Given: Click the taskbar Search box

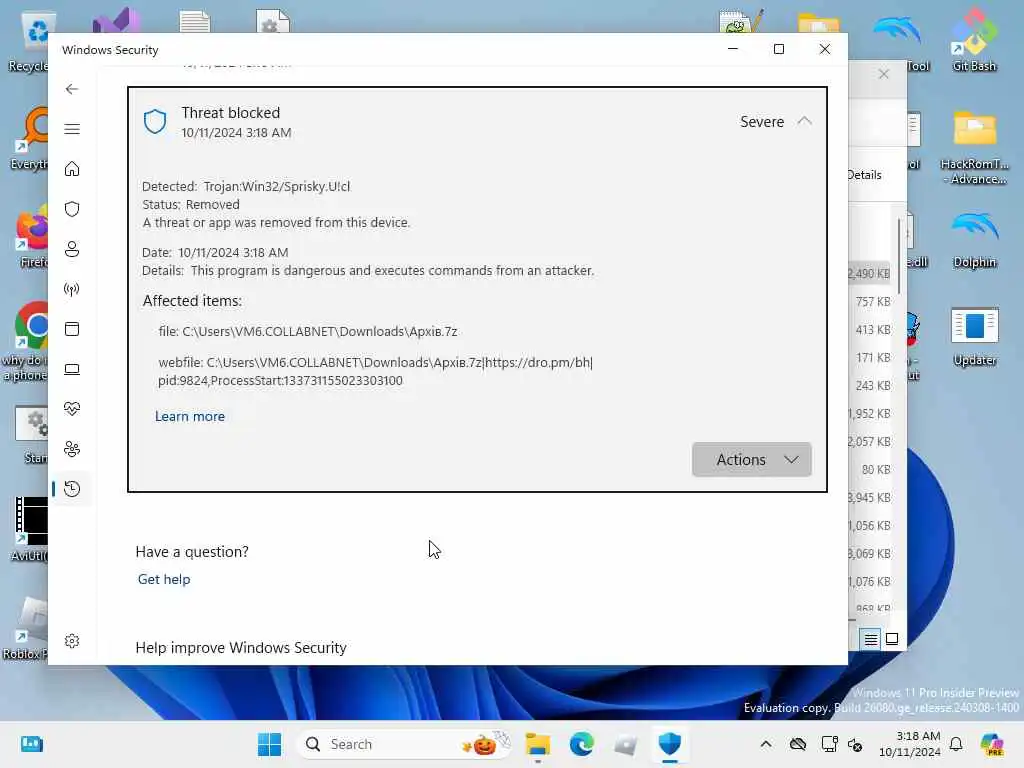Looking at the screenshot, I should (404, 744).
